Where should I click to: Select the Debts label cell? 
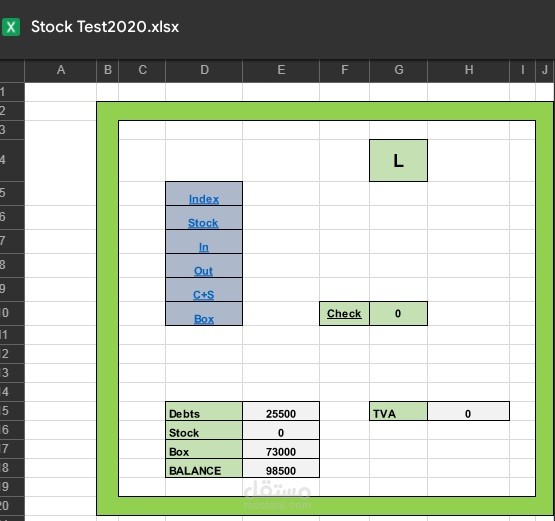[204, 411]
